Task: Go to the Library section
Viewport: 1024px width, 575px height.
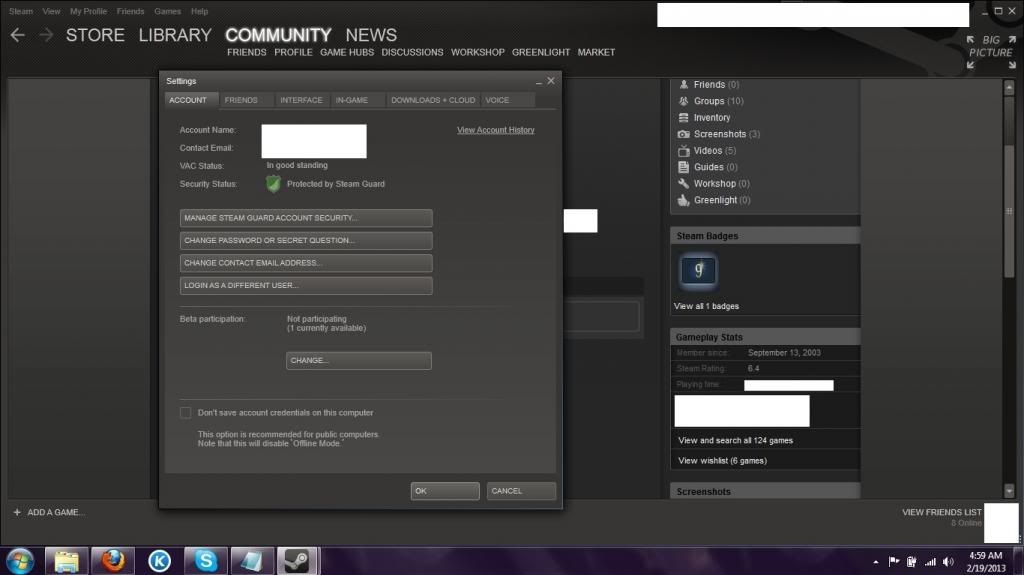Action: coord(175,35)
